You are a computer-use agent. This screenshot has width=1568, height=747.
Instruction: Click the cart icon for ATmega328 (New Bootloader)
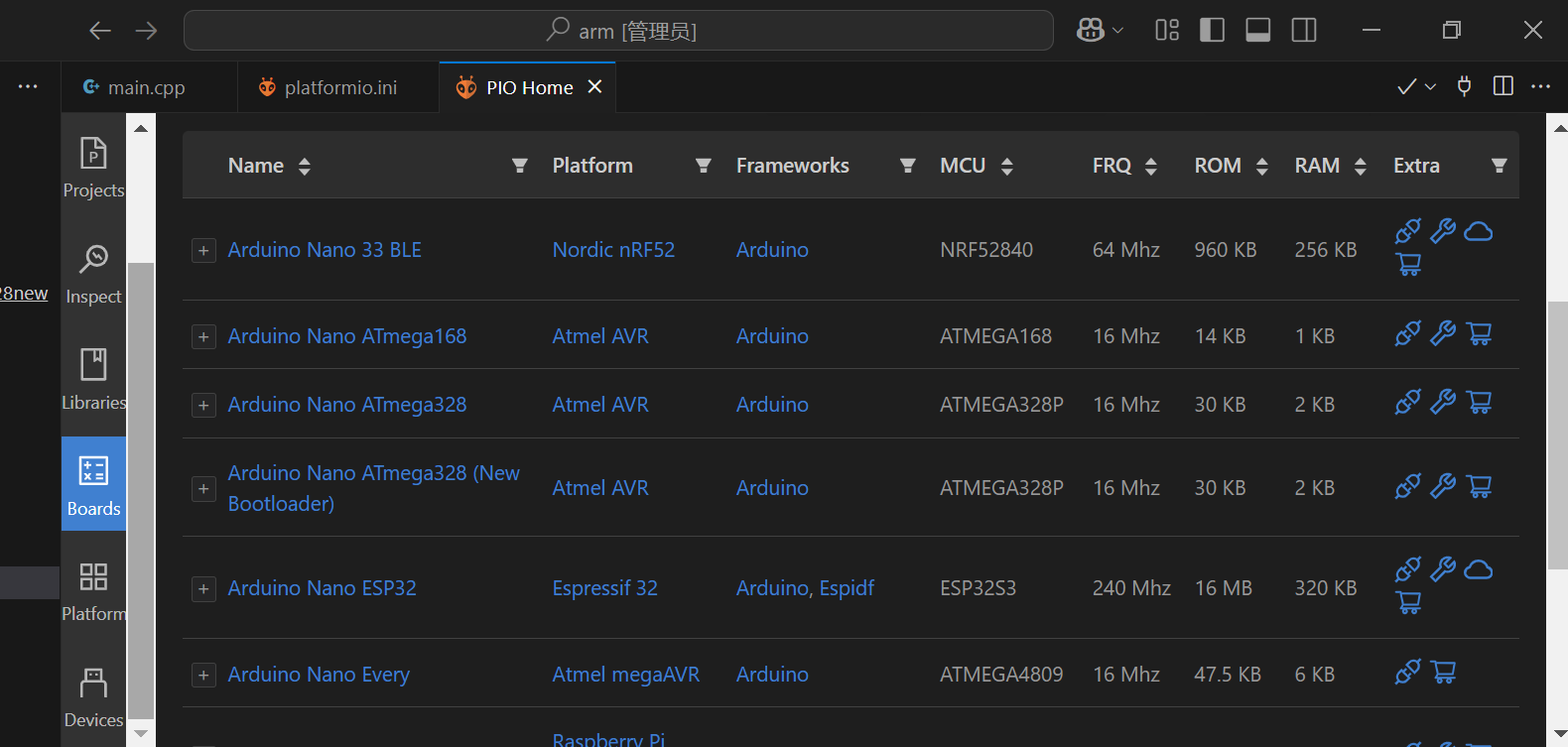point(1479,486)
